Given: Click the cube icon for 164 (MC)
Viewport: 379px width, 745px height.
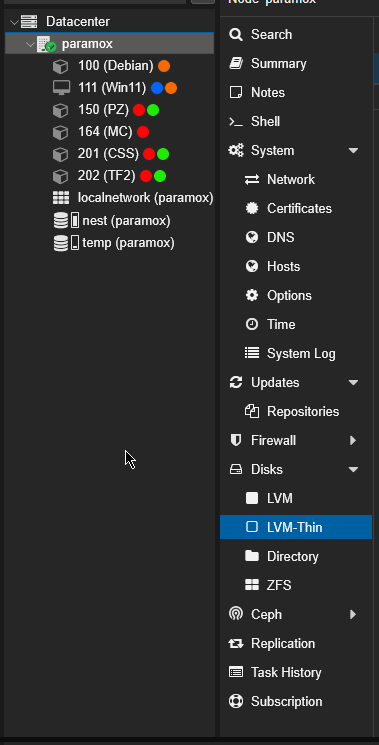Looking at the screenshot, I should (x=60, y=132).
